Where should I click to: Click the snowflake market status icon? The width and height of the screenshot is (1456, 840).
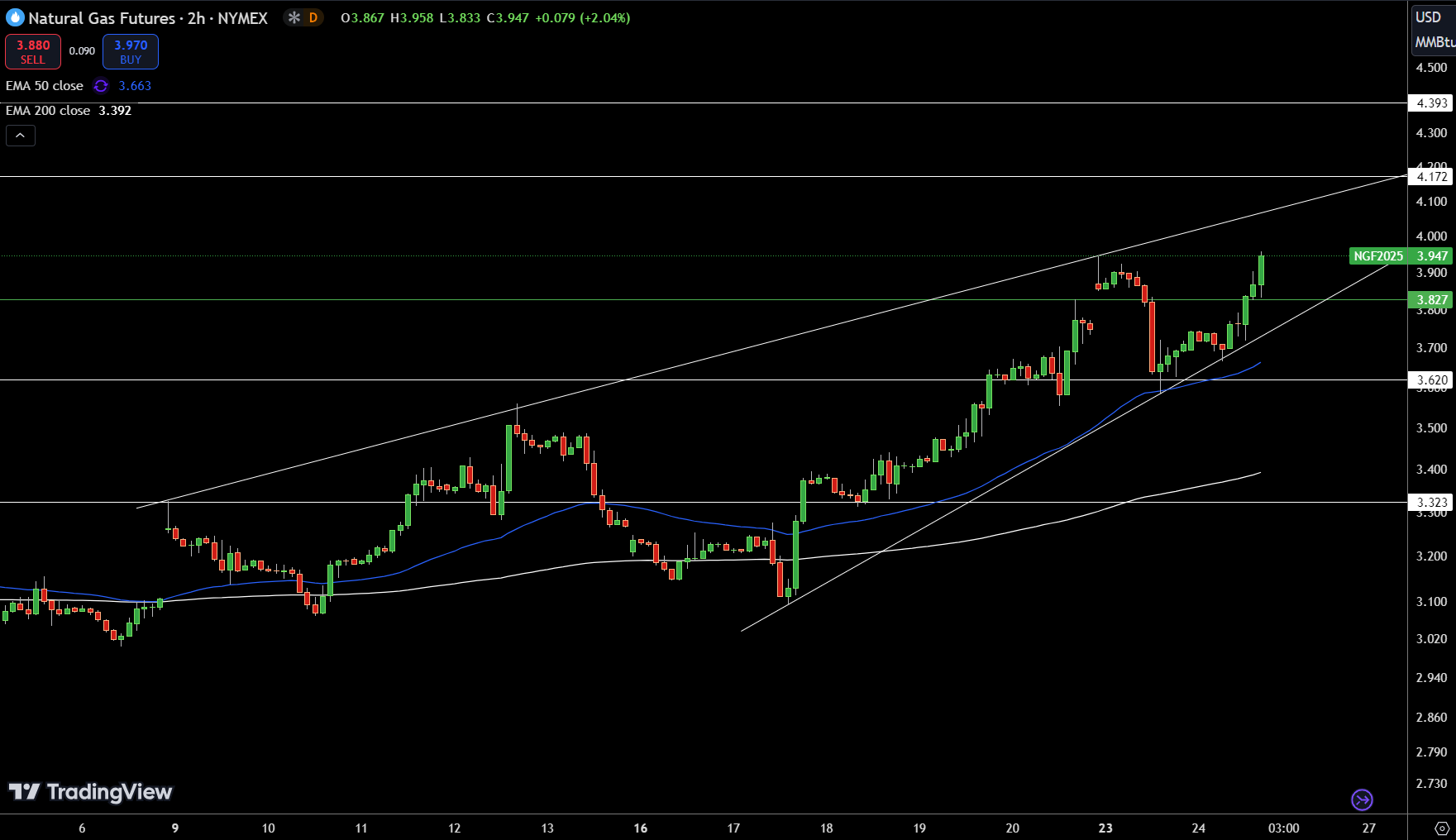point(294,17)
